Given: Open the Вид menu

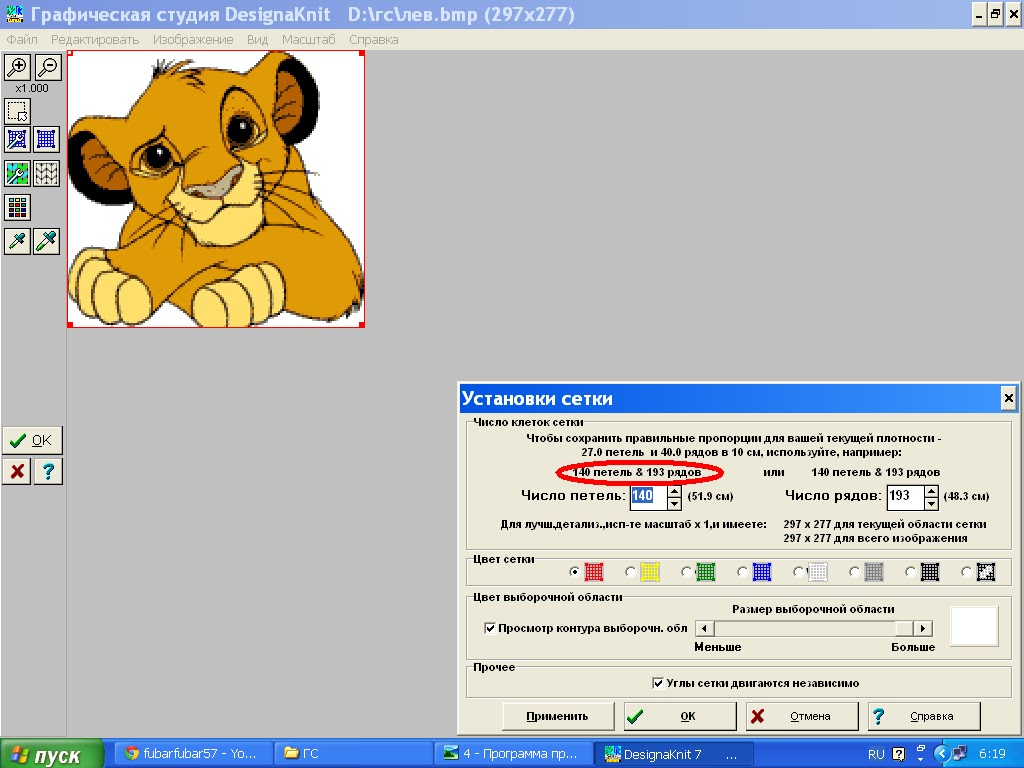Looking at the screenshot, I should [257, 39].
